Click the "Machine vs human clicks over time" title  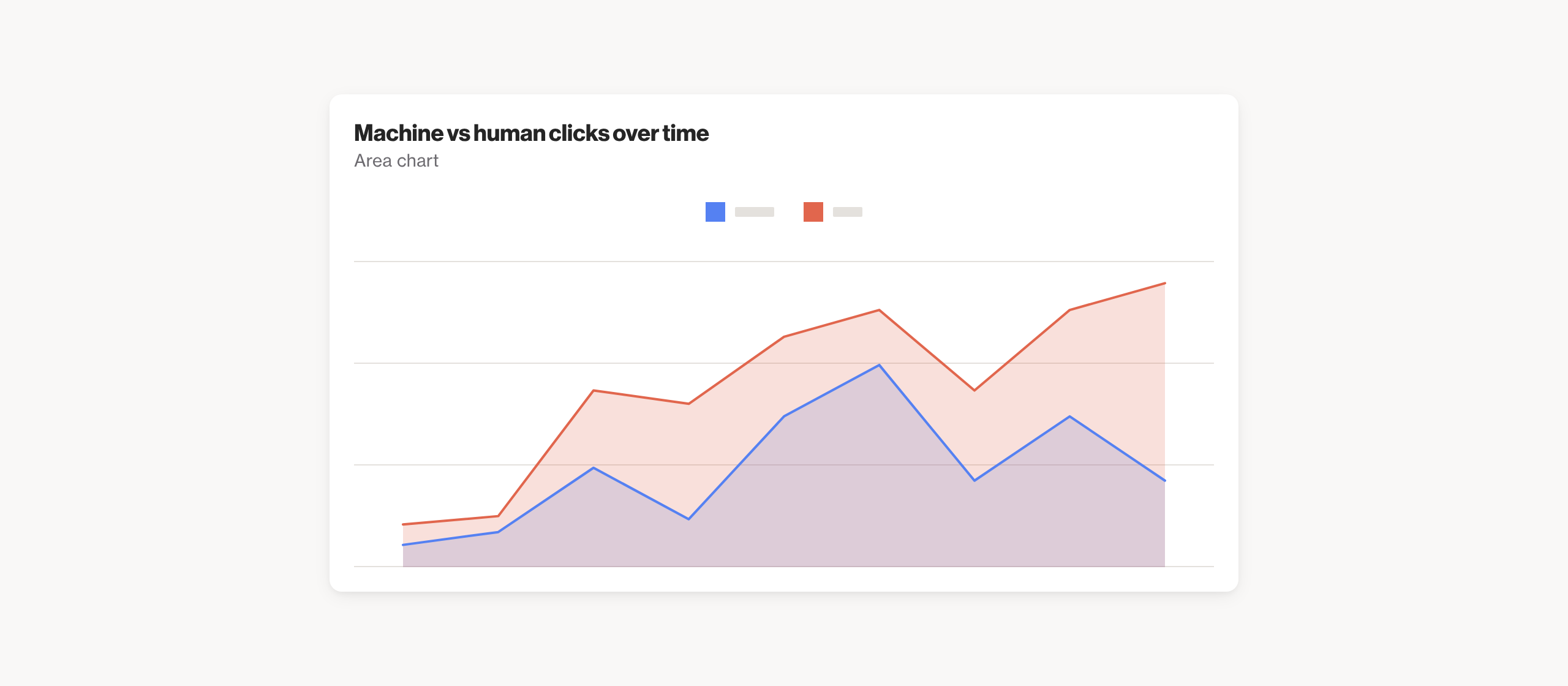[x=531, y=133]
